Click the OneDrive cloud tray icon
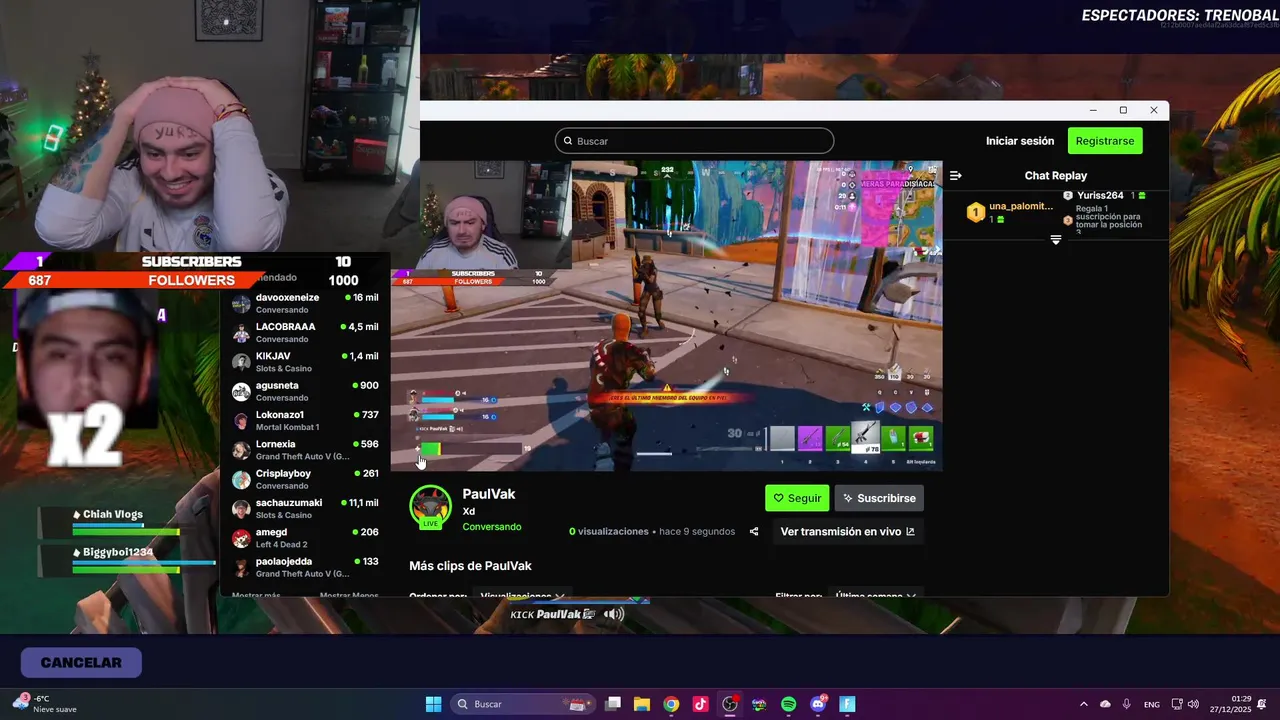Viewport: 1280px width, 720px height. pos(1105,704)
